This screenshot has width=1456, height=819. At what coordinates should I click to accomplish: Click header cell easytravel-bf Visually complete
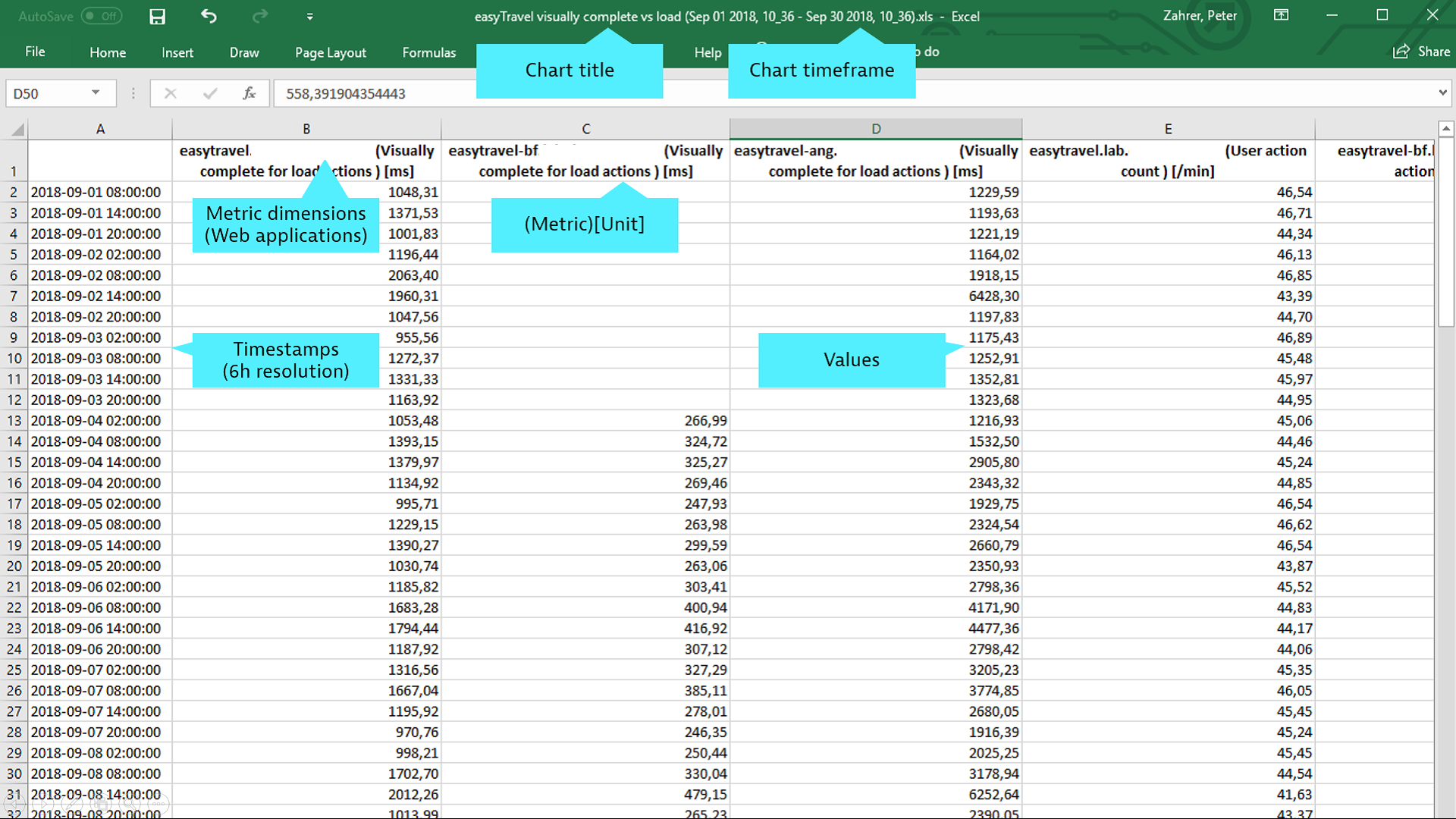585,161
